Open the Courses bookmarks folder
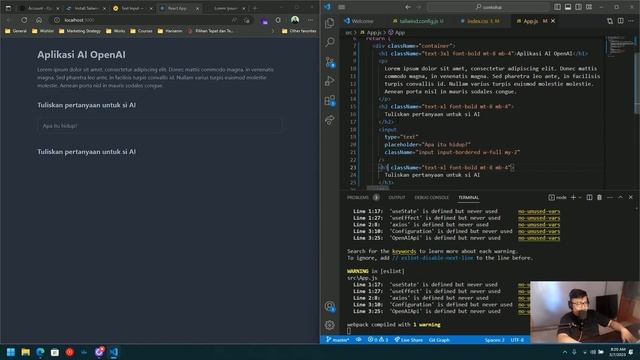Viewport: 640px width, 360px height. pos(141,31)
